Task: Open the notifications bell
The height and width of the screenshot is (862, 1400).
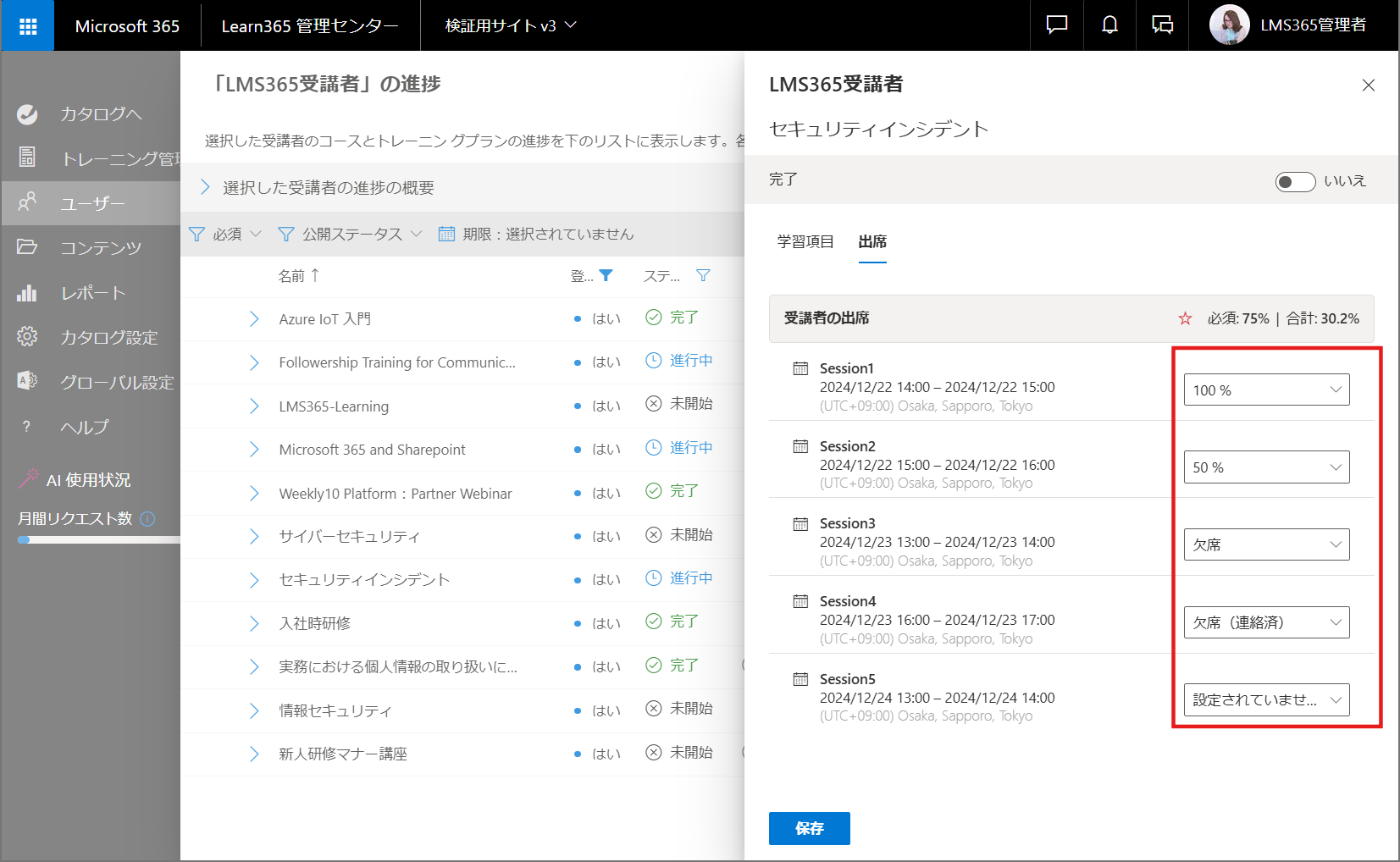Action: (1109, 25)
